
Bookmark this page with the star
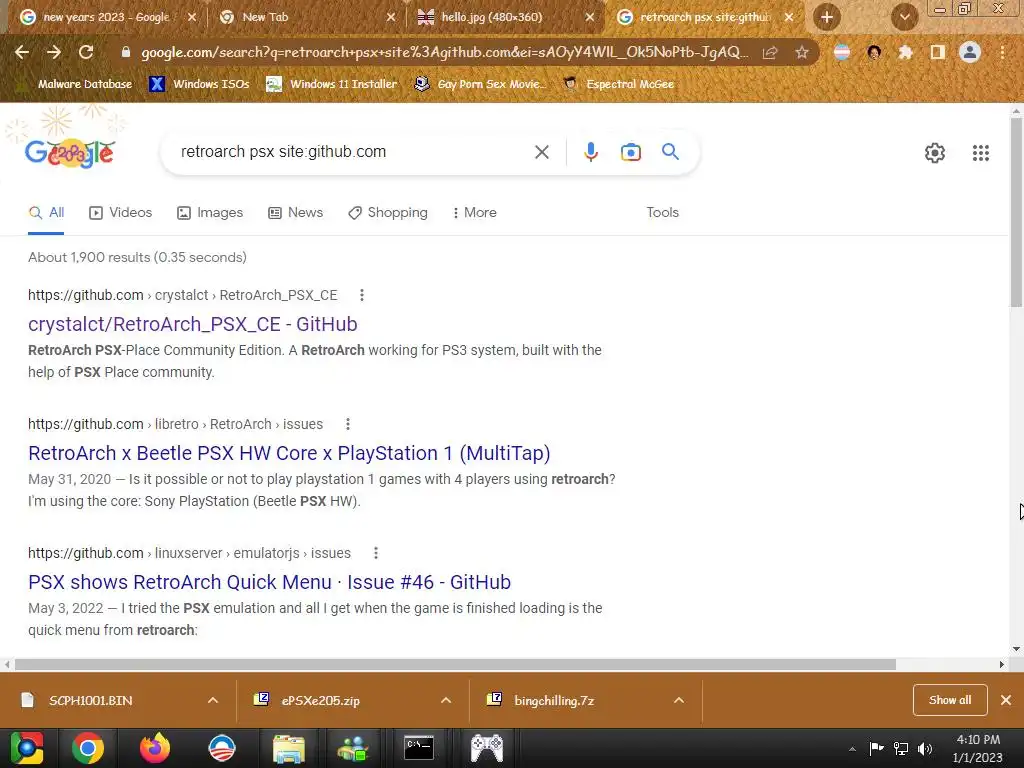click(802, 52)
